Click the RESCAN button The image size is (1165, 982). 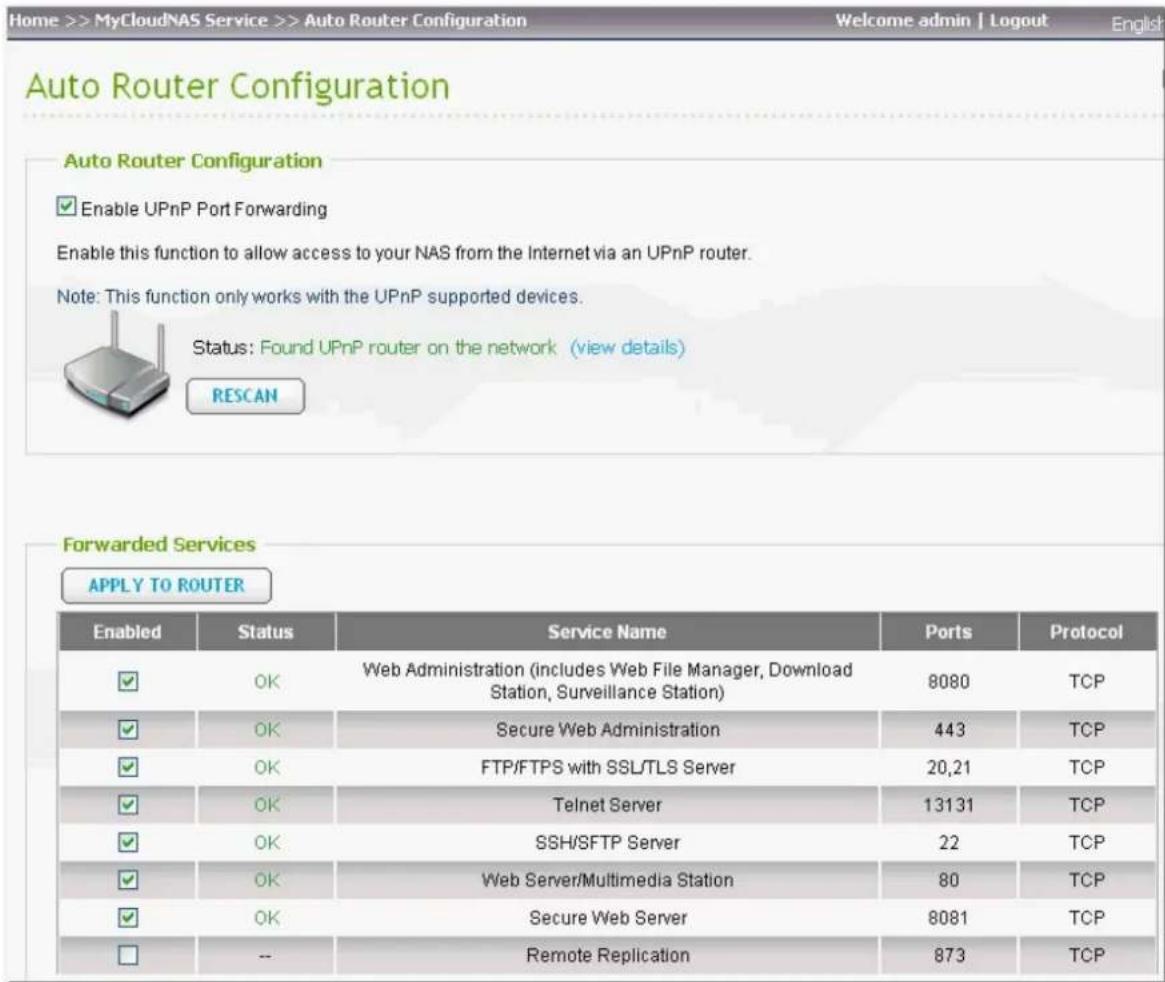point(245,396)
